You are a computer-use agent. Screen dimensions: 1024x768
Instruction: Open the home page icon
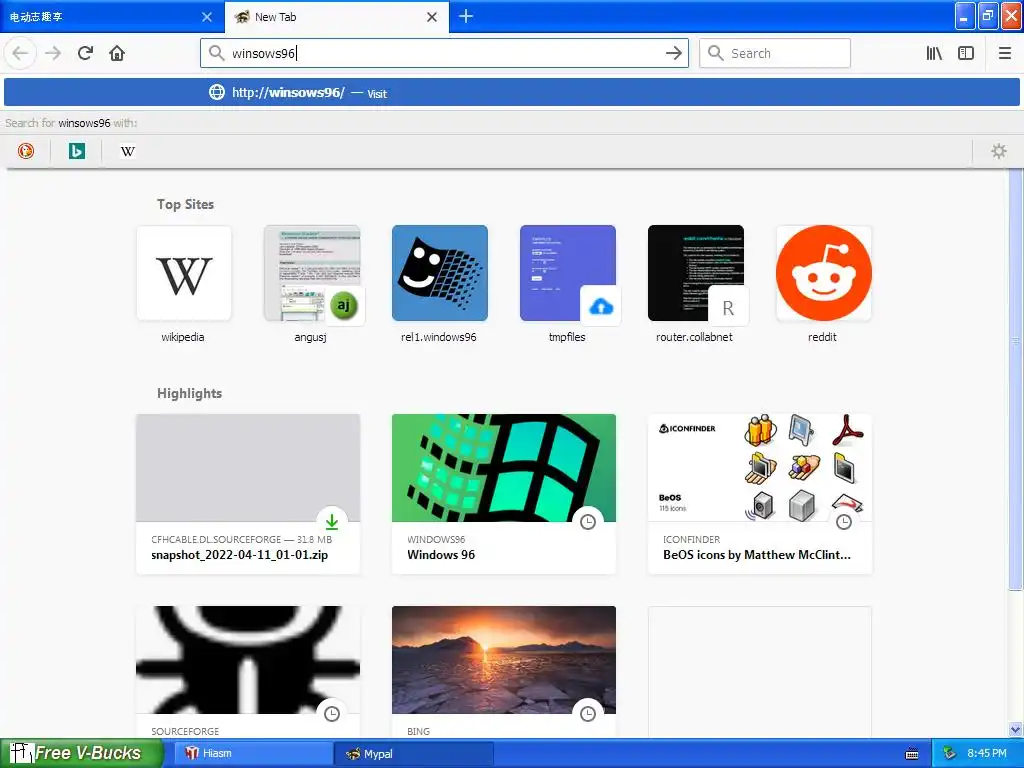[x=117, y=53]
